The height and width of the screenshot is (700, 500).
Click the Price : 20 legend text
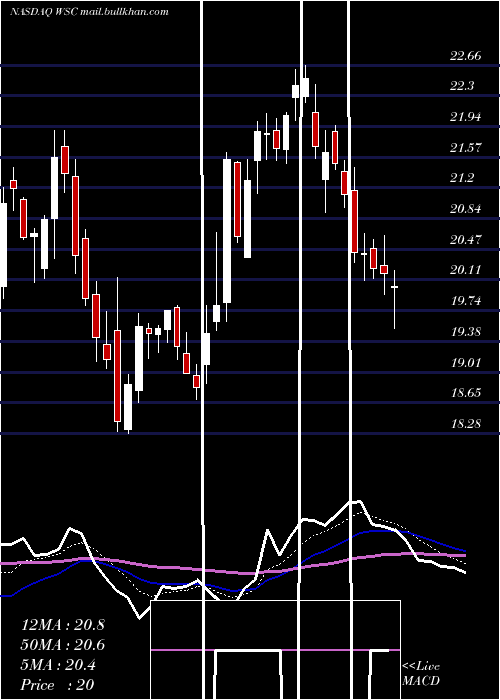click(x=58, y=685)
